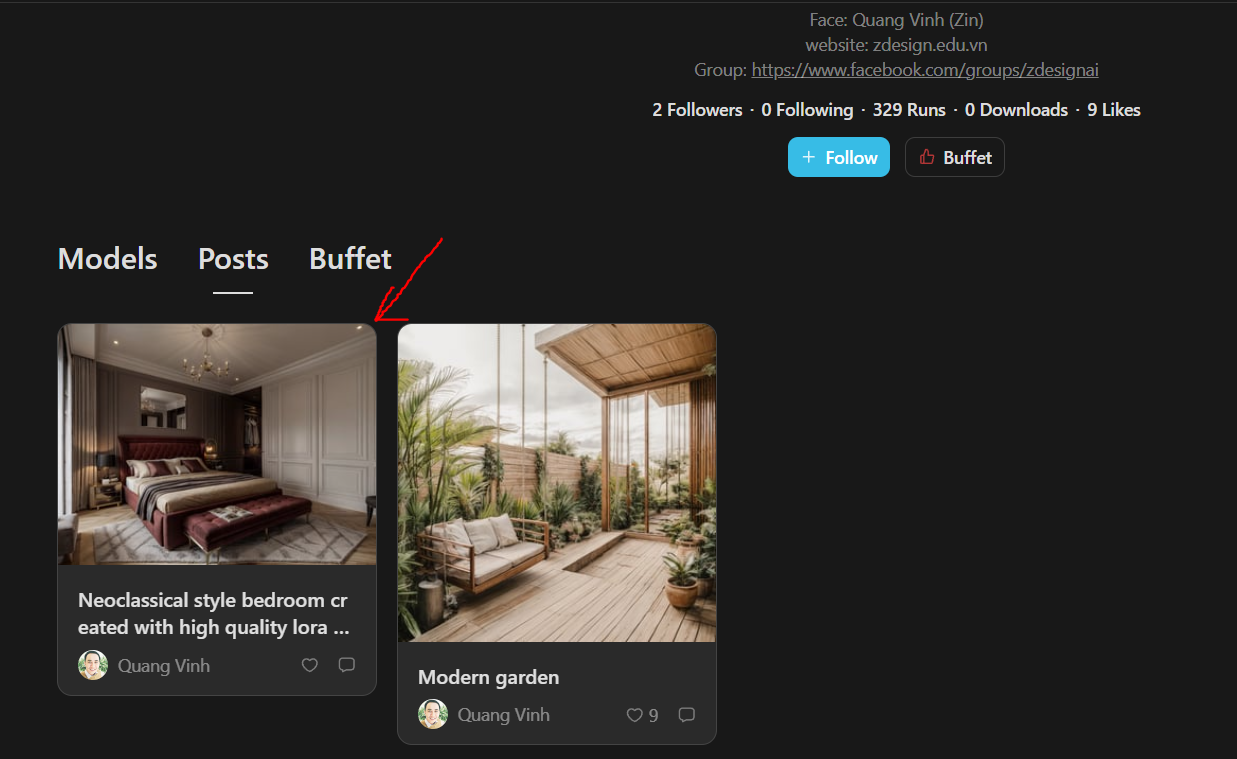
Task: Open the Buffet tab
Action: (350, 259)
